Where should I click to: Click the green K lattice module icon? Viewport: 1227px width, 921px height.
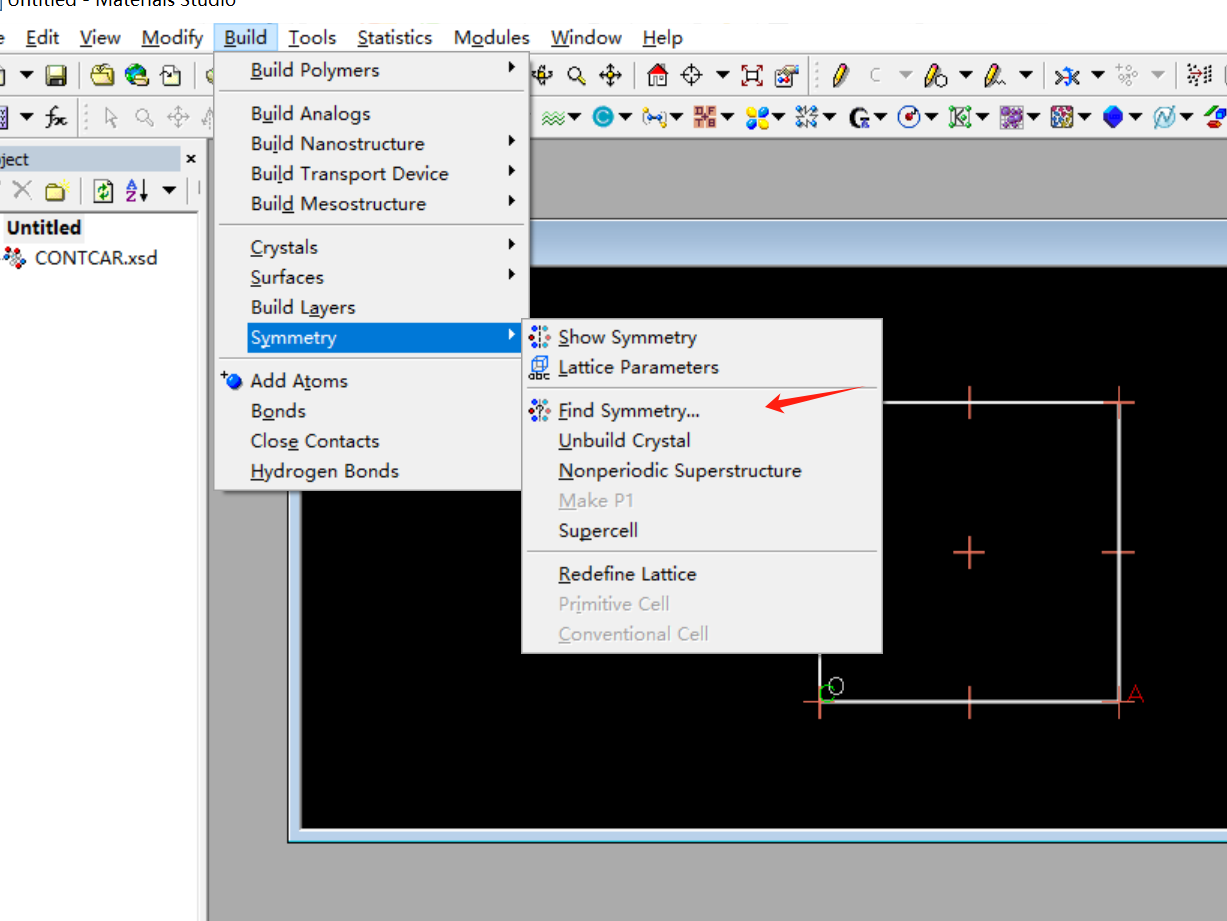coord(961,118)
